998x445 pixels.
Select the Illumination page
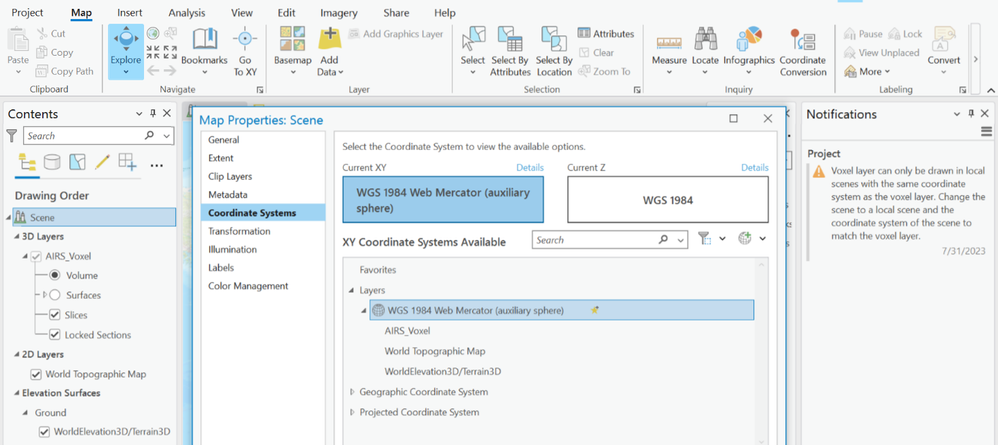[x=232, y=250]
